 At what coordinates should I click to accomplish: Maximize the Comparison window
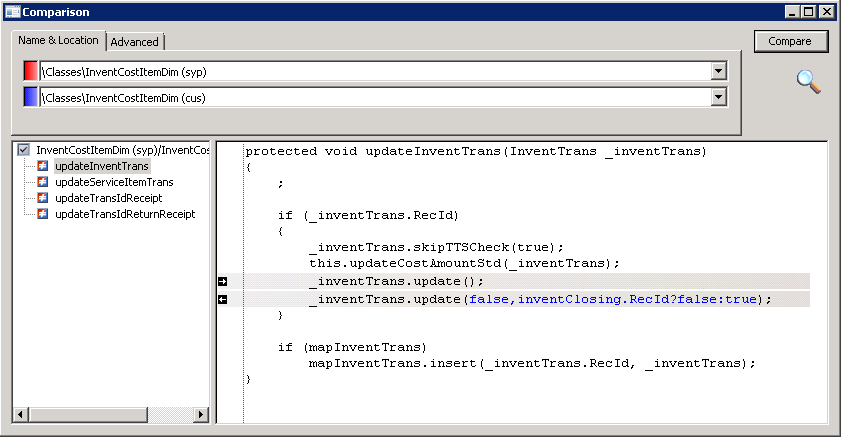point(809,12)
